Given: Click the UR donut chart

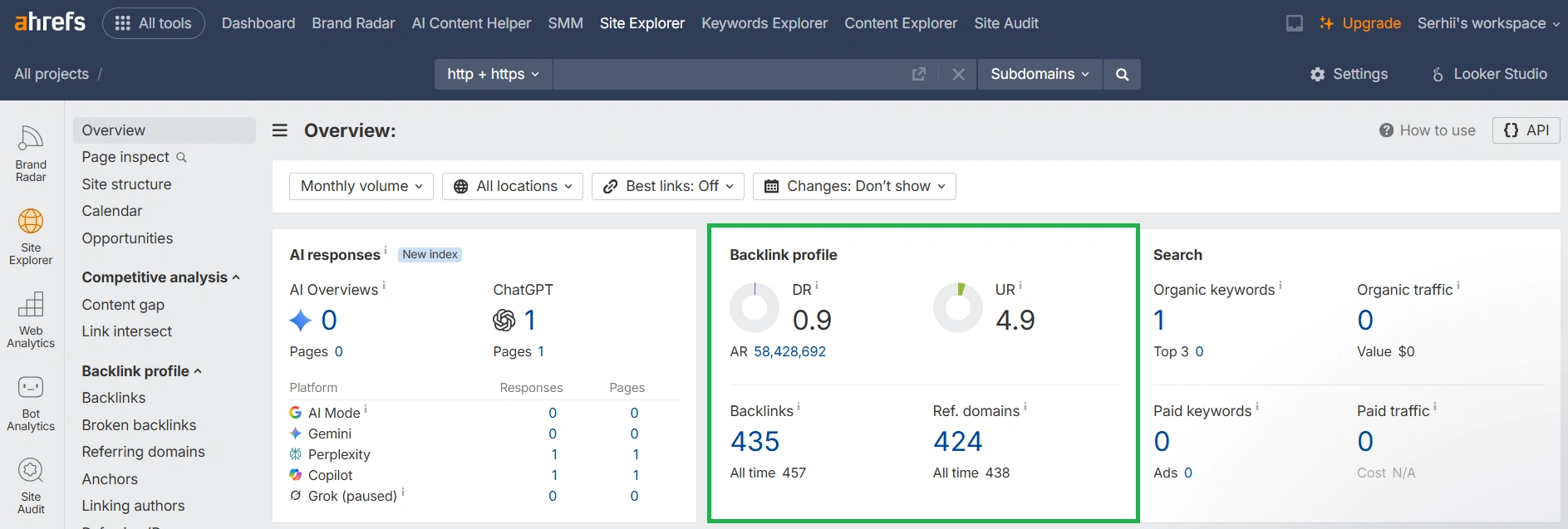Looking at the screenshot, I should 958,307.
